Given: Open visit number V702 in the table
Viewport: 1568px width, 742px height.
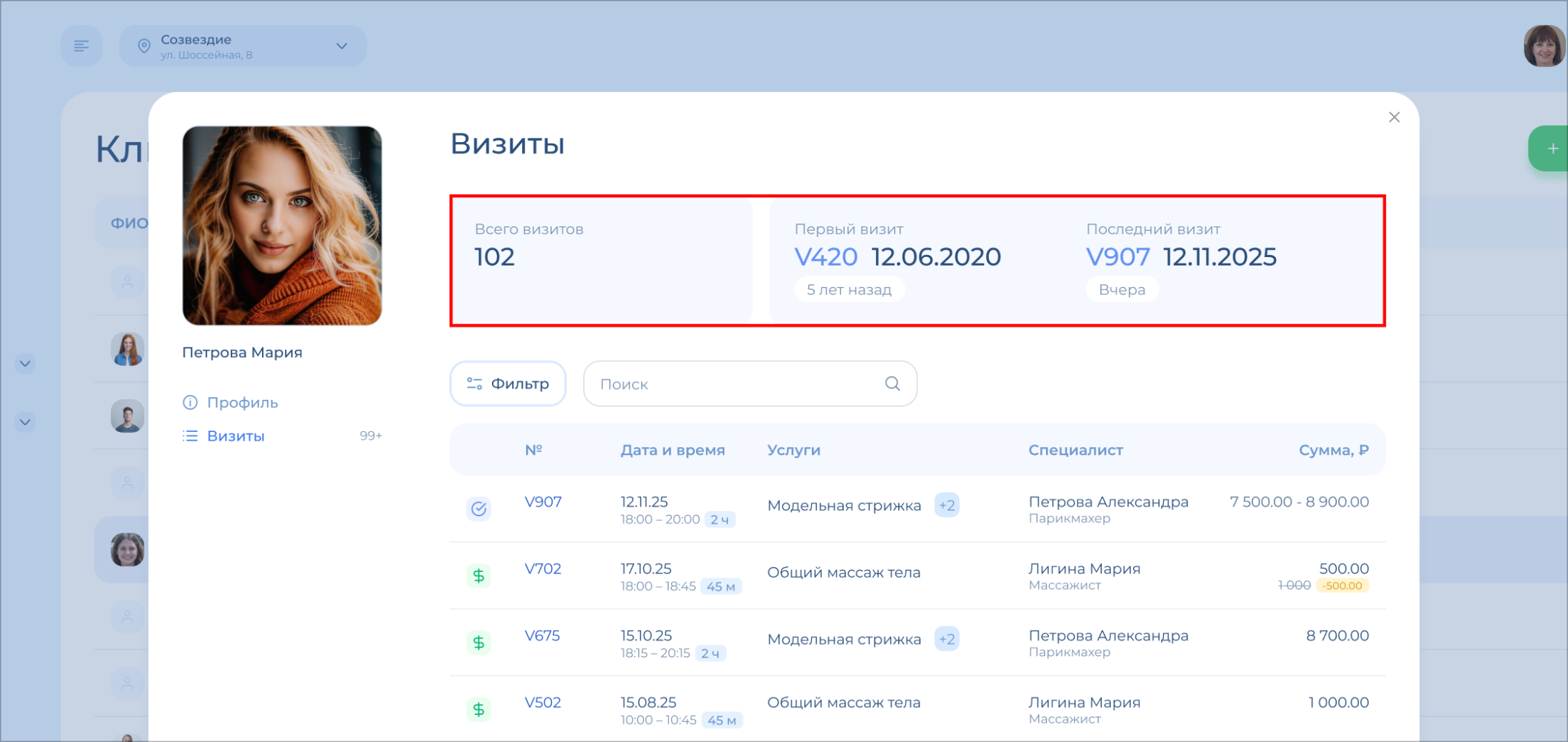Looking at the screenshot, I should click(x=543, y=569).
